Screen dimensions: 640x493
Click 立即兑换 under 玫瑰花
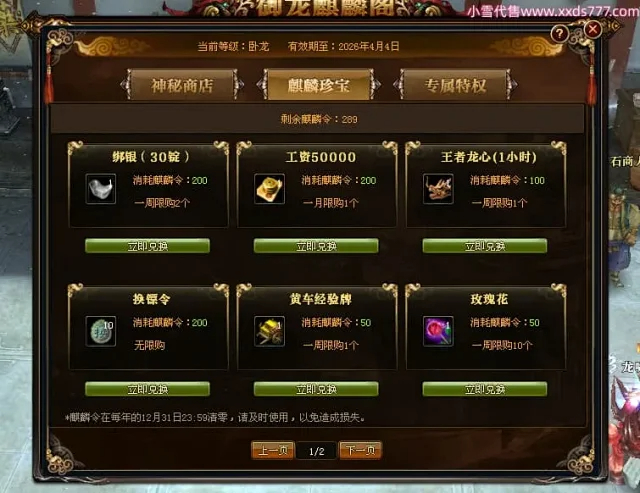(x=485, y=389)
